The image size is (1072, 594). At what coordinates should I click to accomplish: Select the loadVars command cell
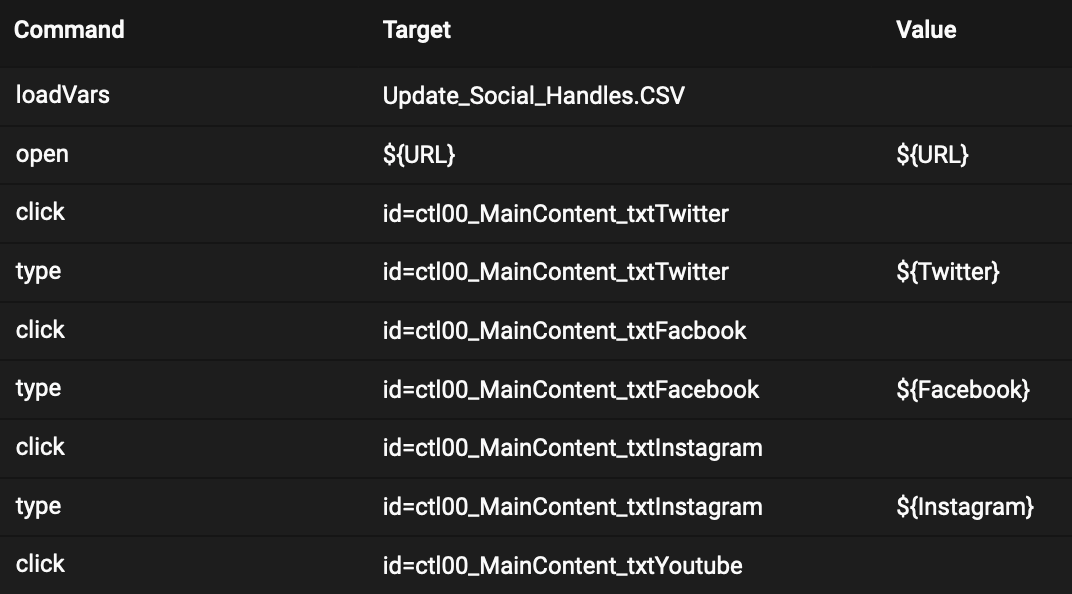(62, 96)
